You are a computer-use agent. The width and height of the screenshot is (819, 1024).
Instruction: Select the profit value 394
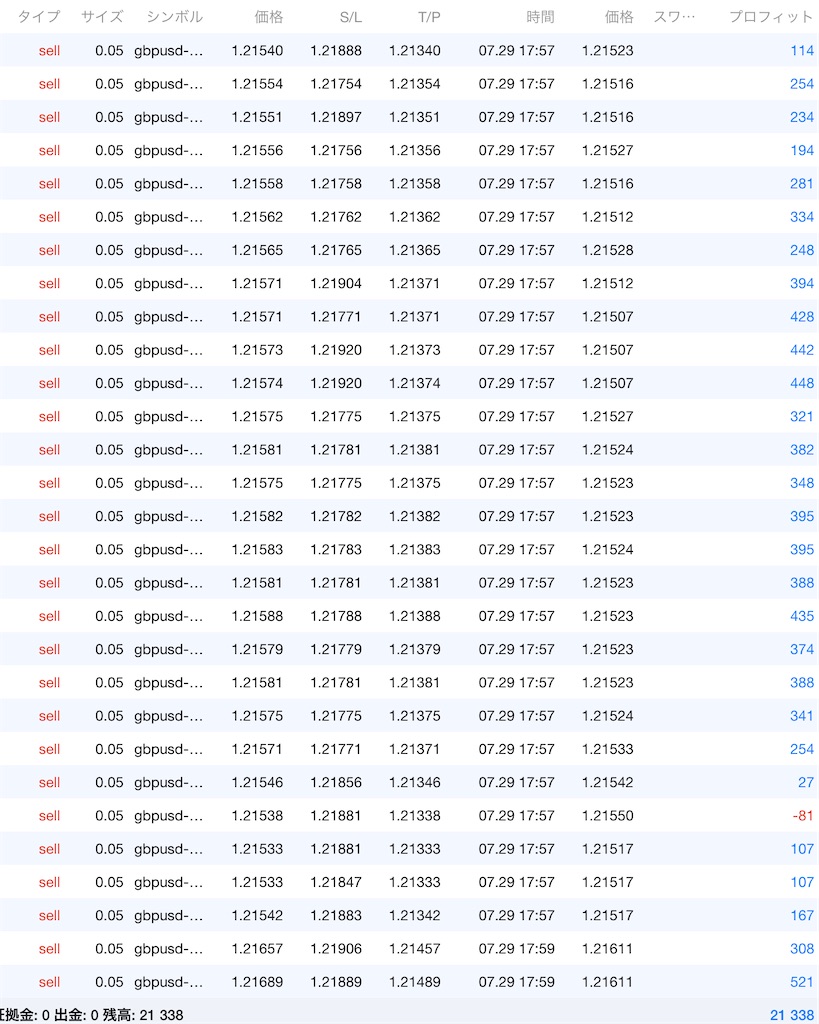tap(802, 283)
